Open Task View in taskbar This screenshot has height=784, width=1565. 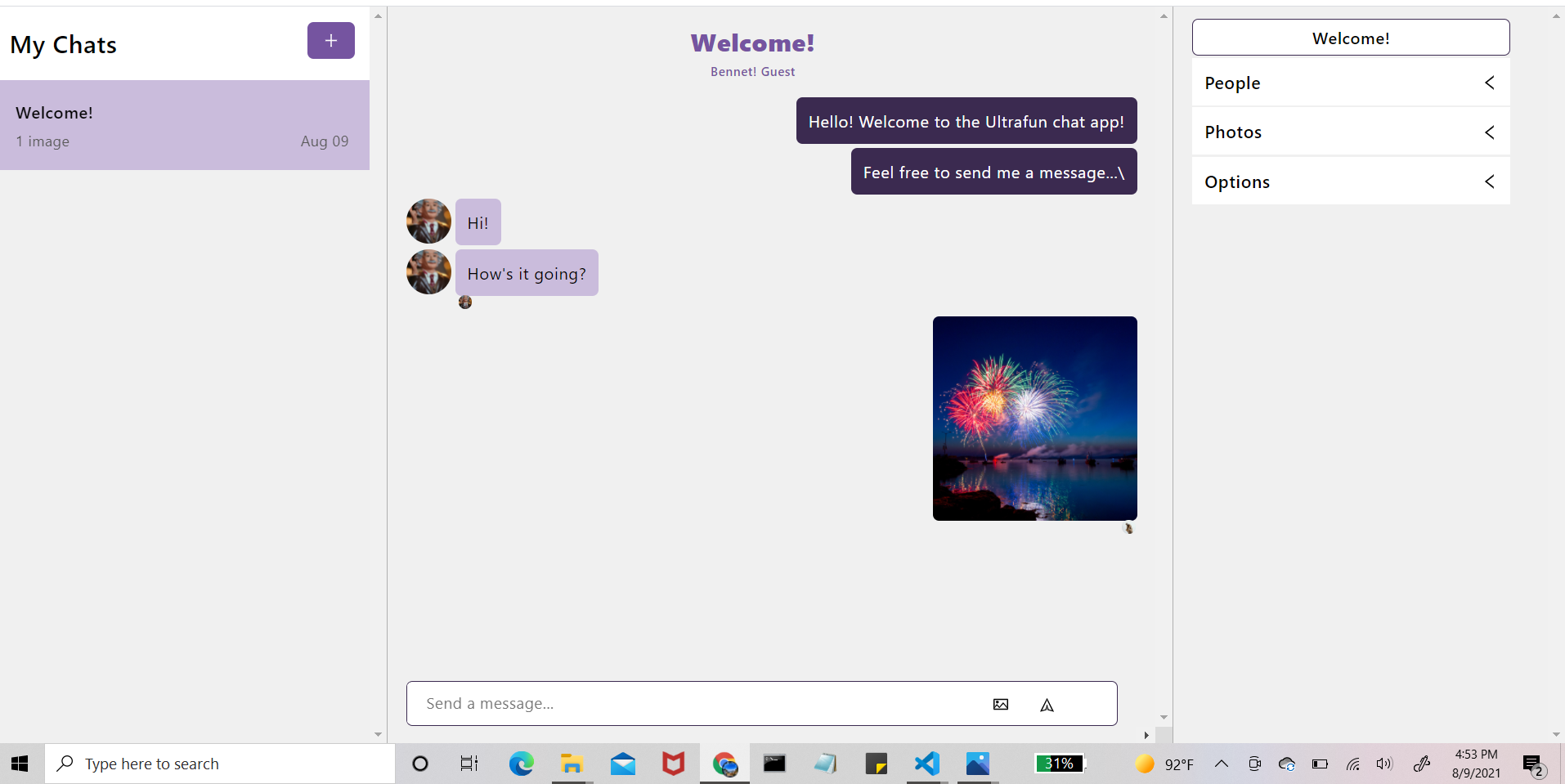tap(469, 764)
